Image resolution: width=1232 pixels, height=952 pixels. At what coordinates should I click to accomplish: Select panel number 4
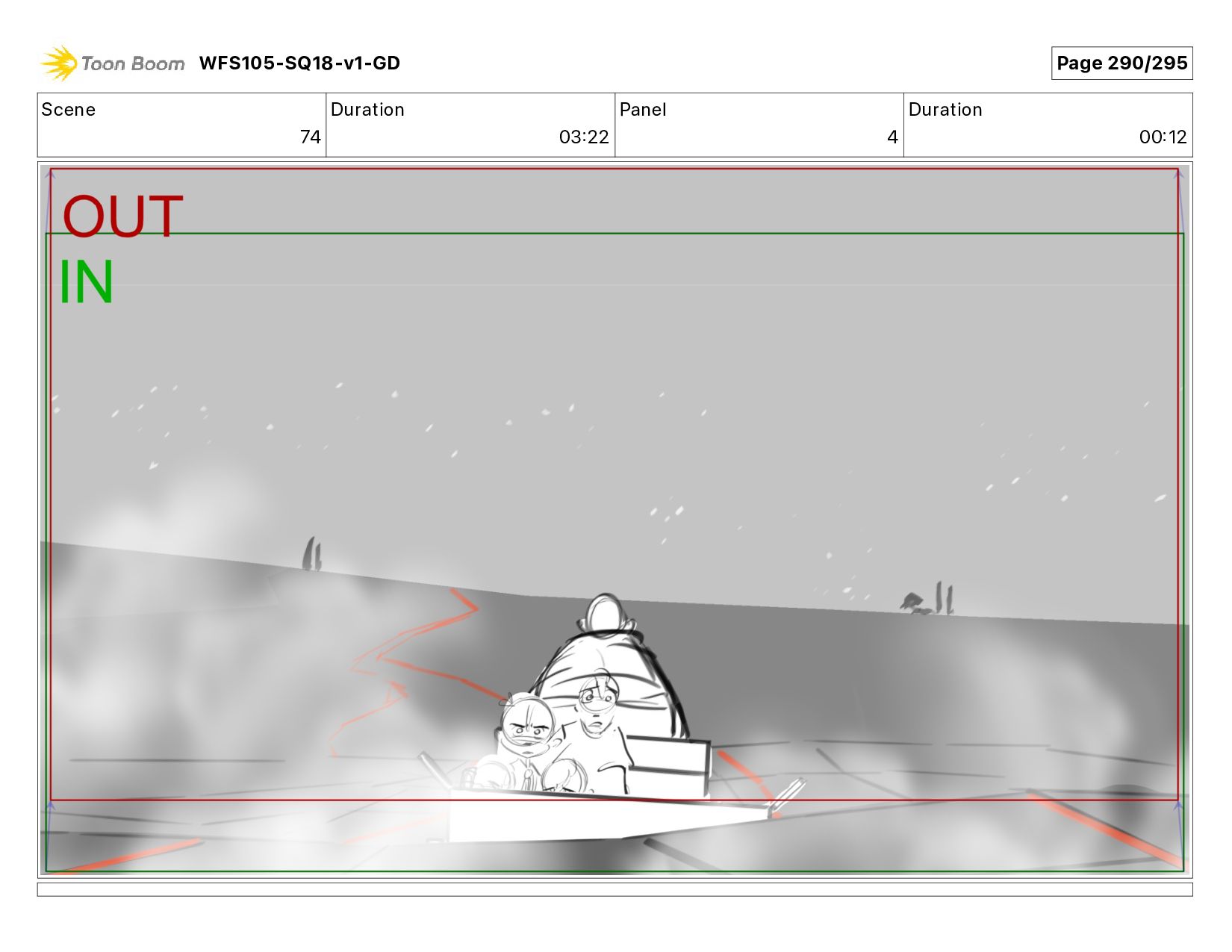[x=892, y=137]
